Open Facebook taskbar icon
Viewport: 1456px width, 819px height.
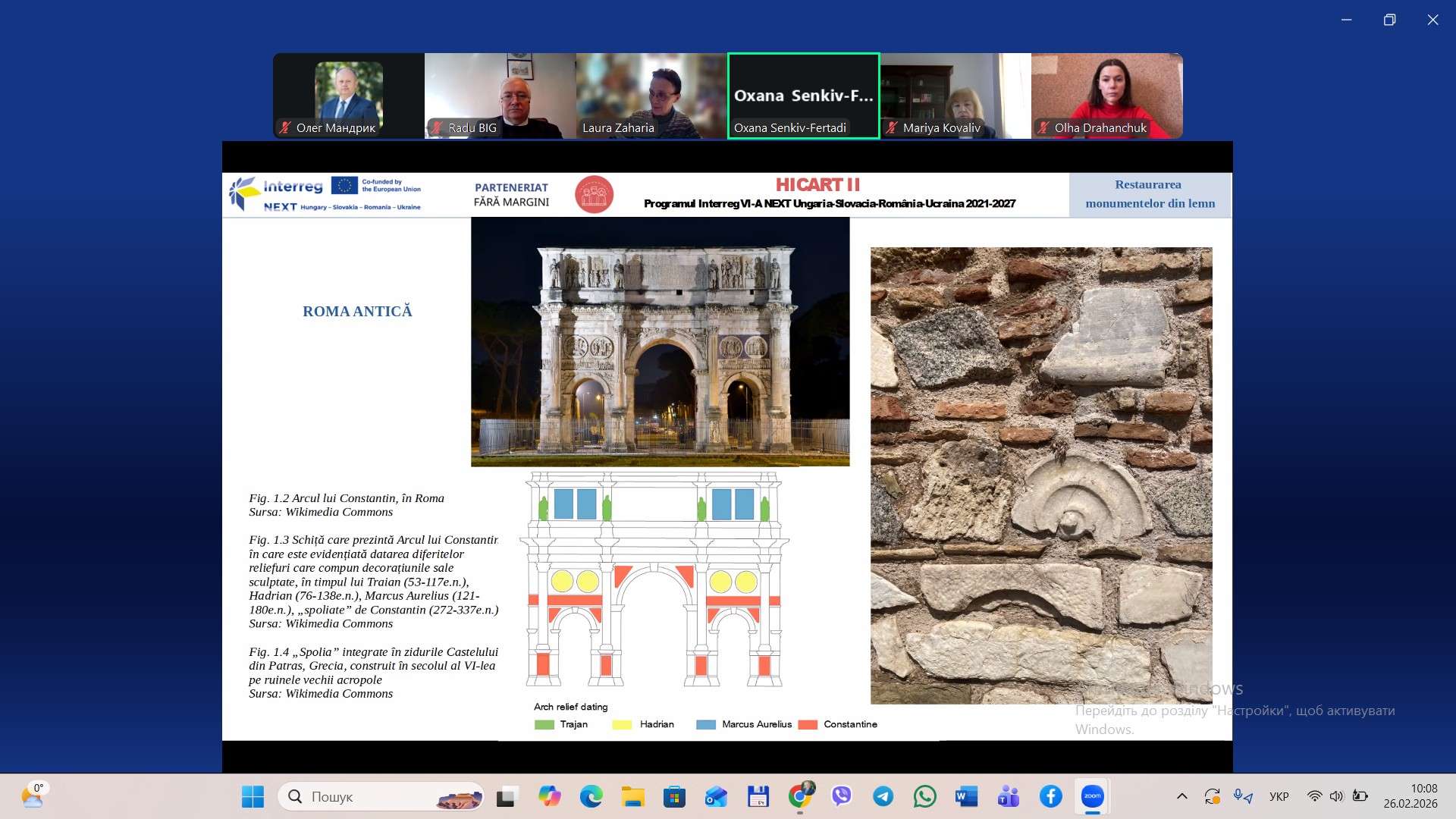pyautogui.click(x=1050, y=796)
